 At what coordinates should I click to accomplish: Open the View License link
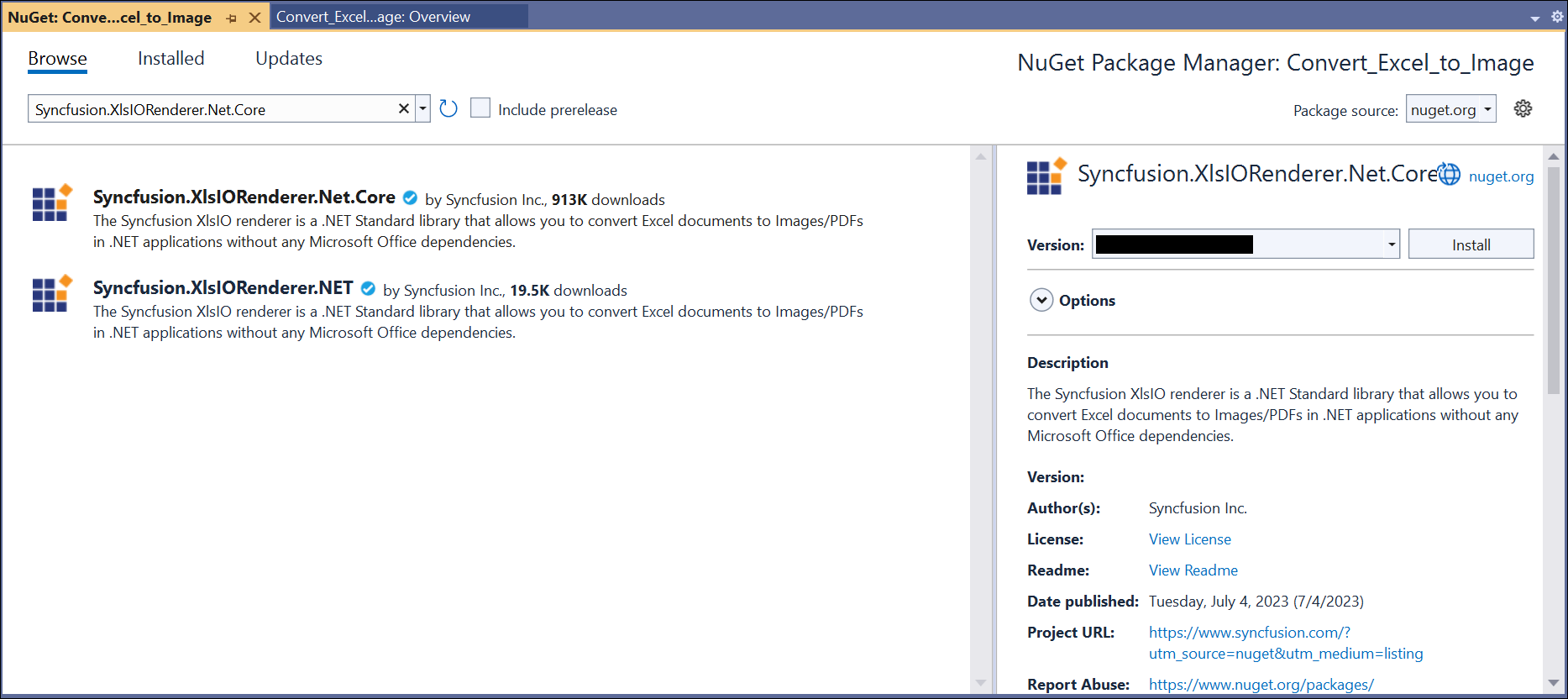click(x=1189, y=539)
